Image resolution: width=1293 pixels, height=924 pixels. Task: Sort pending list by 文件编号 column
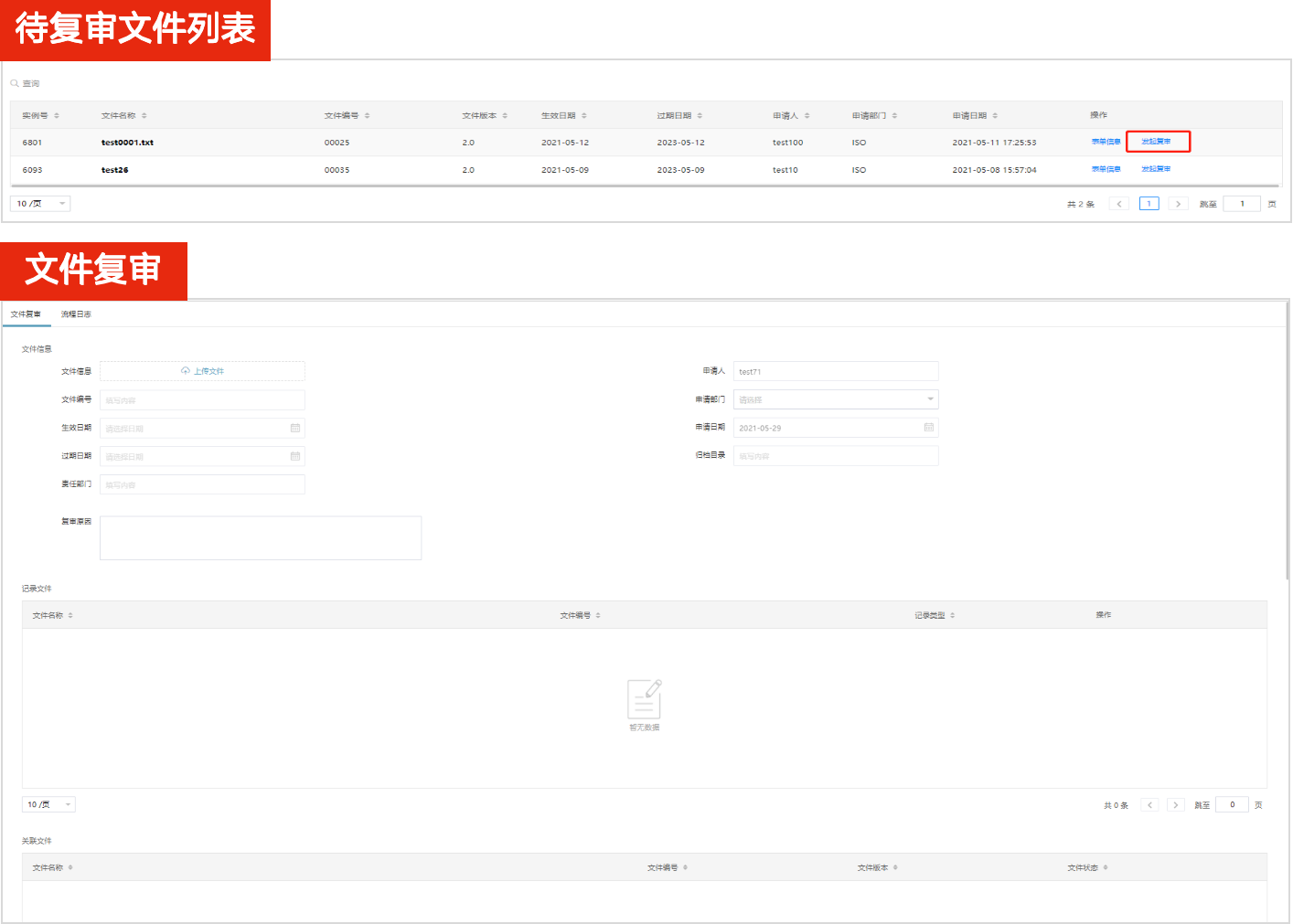[368, 116]
